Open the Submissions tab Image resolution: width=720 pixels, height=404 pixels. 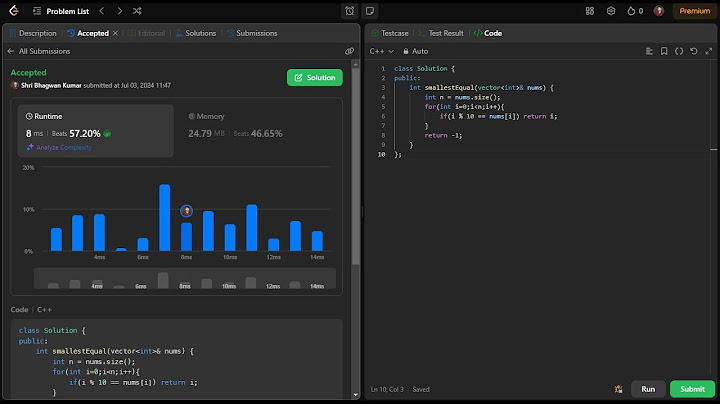[252, 33]
